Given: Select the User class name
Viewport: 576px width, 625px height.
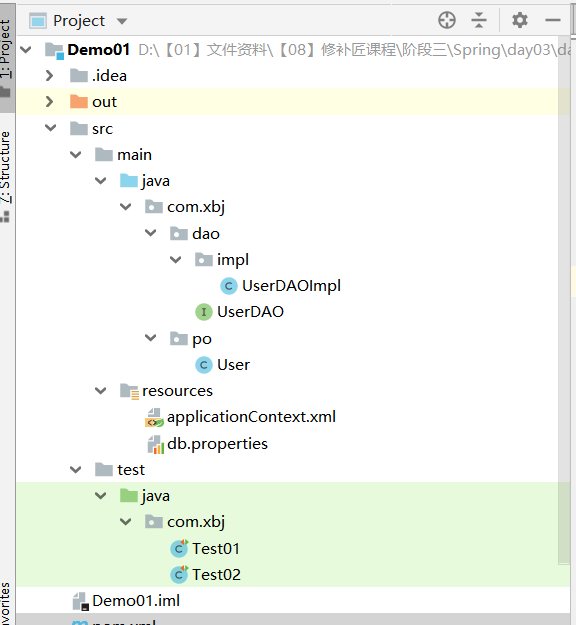Looking at the screenshot, I should 233,365.
